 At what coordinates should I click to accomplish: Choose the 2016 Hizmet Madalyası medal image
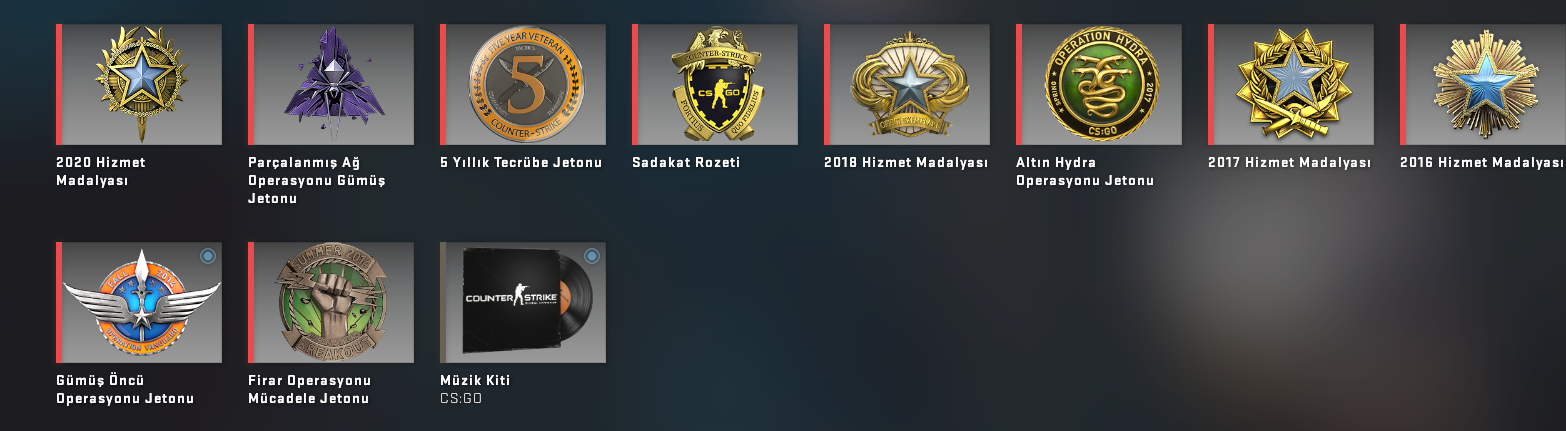pyautogui.click(x=1483, y=84)
